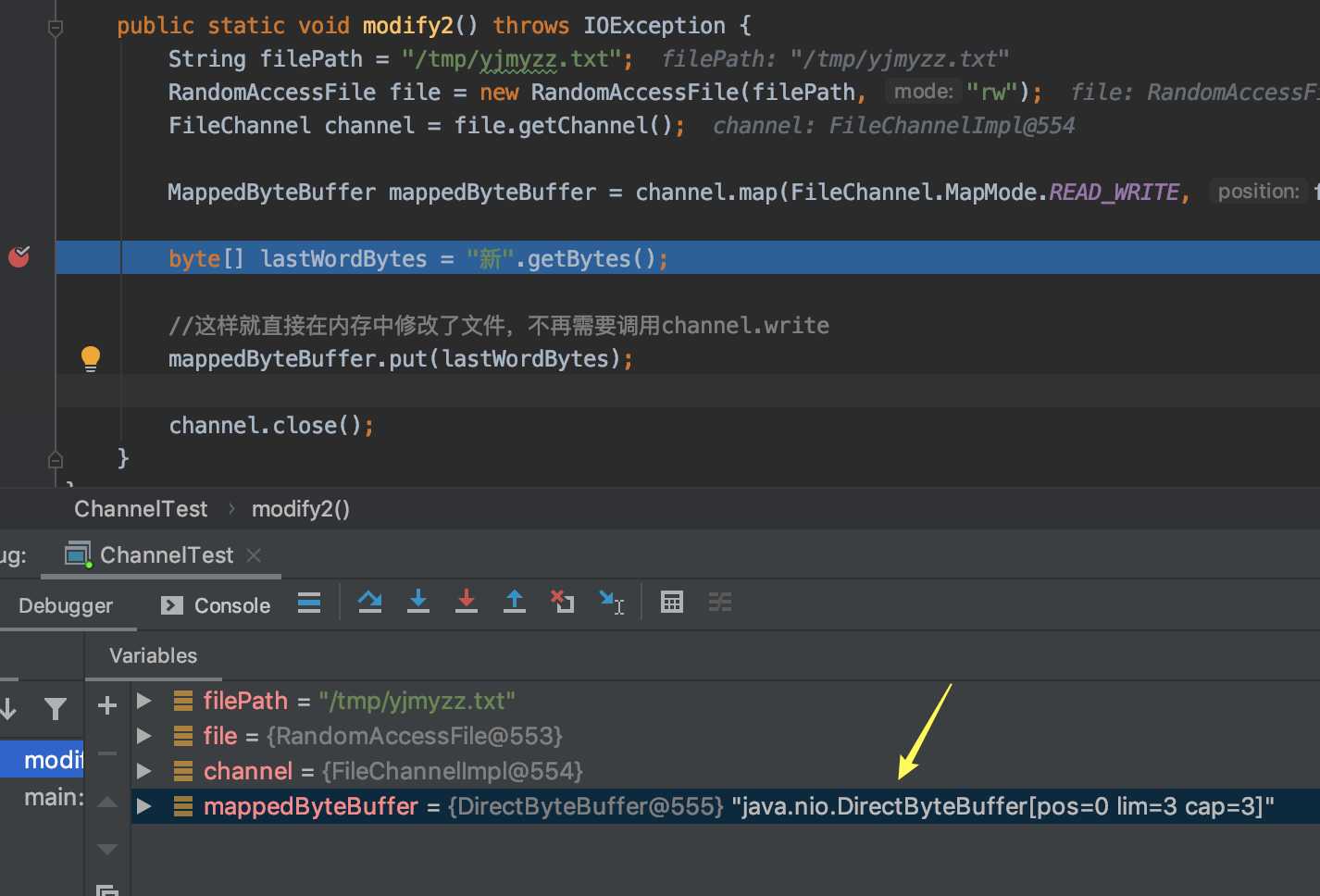Collapse the modify2 method fold marker at top

(x=56, y=28)
